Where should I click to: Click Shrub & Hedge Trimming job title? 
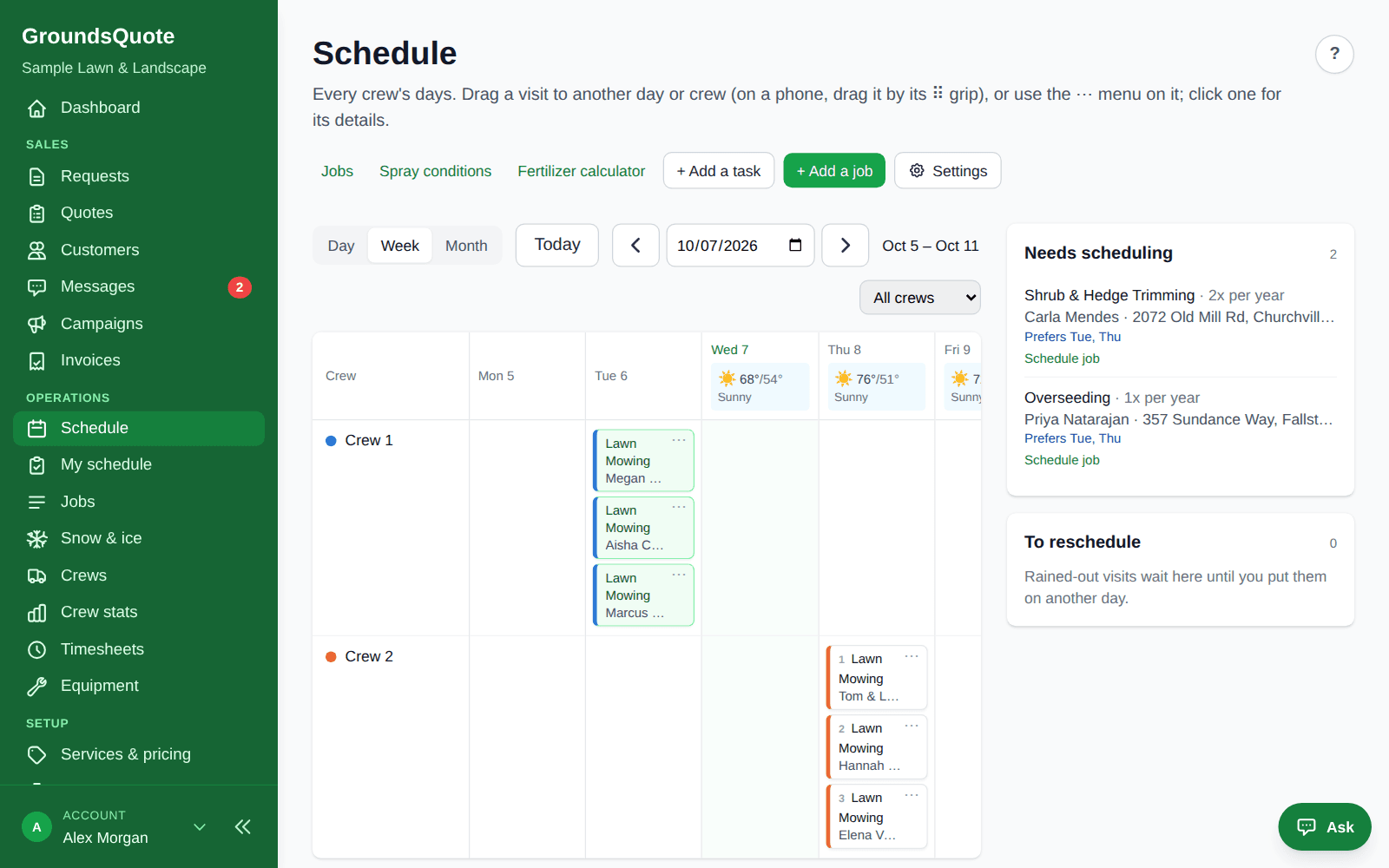(x=1109, y=295)
